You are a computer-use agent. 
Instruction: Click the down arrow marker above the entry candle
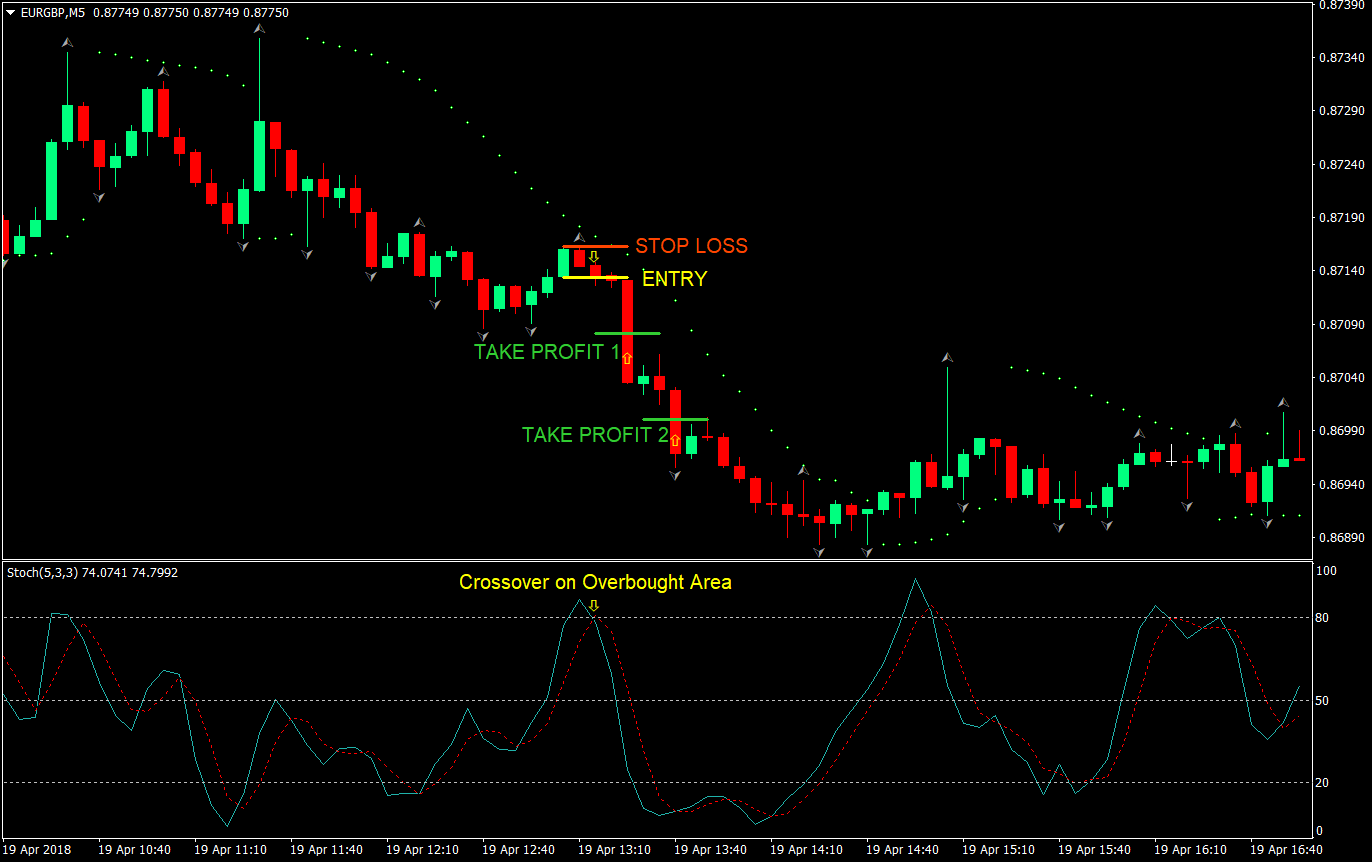[594, 258]
